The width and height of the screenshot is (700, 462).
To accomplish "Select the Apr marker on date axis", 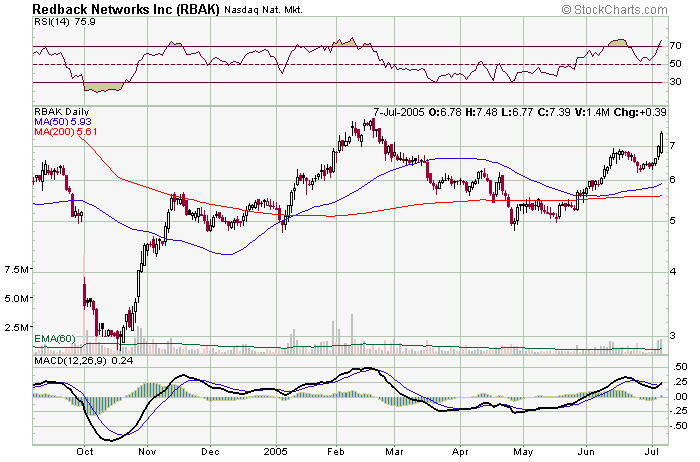I will click(456, 451).
